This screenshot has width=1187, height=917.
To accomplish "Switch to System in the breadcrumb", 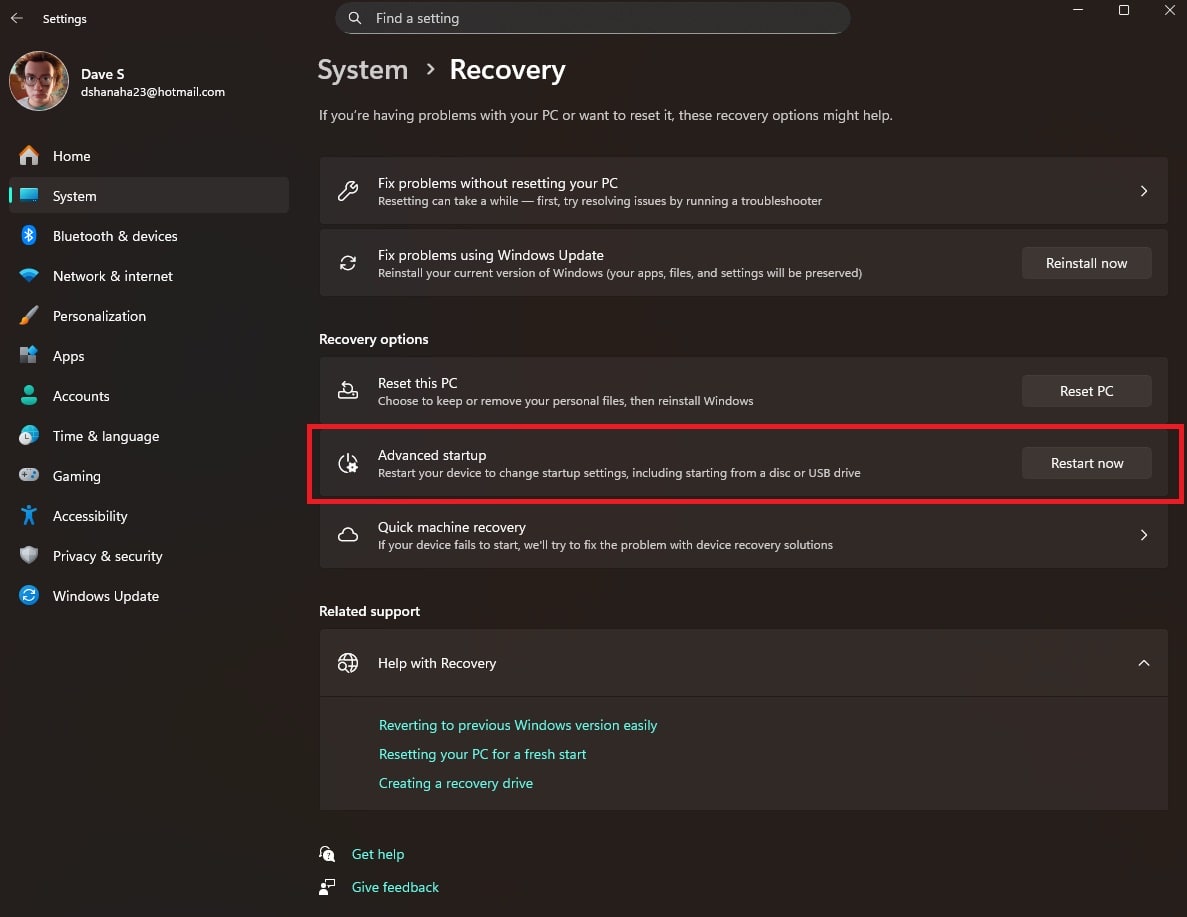I will pos(362,70).
